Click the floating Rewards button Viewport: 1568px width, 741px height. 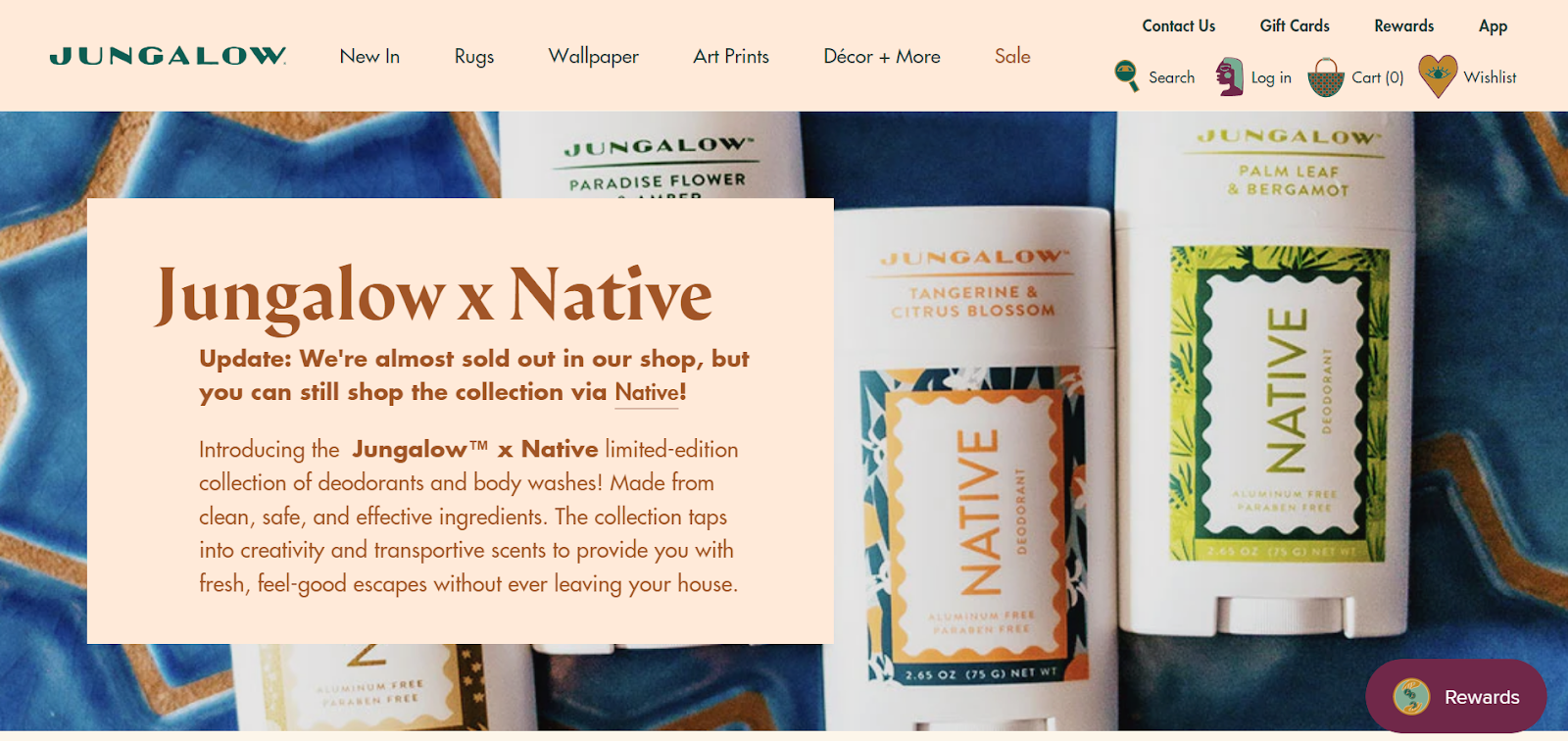coord(1456,697)
